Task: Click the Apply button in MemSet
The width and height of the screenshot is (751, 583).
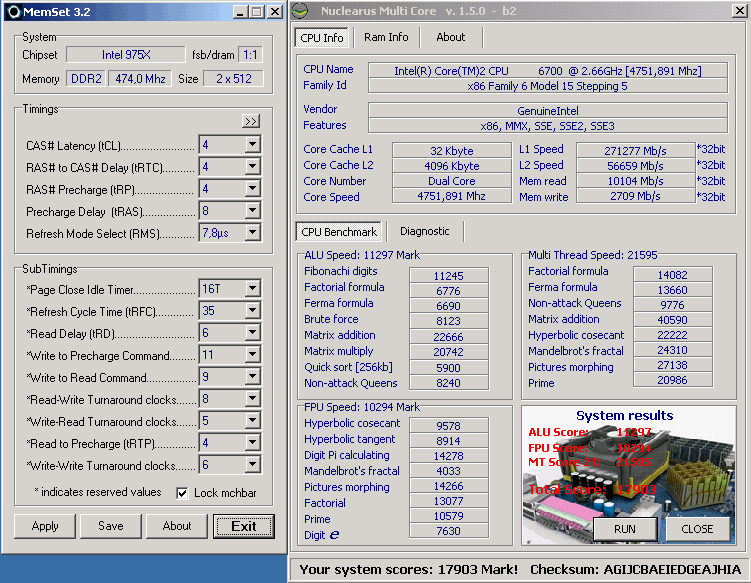Action: click(45, 526)
